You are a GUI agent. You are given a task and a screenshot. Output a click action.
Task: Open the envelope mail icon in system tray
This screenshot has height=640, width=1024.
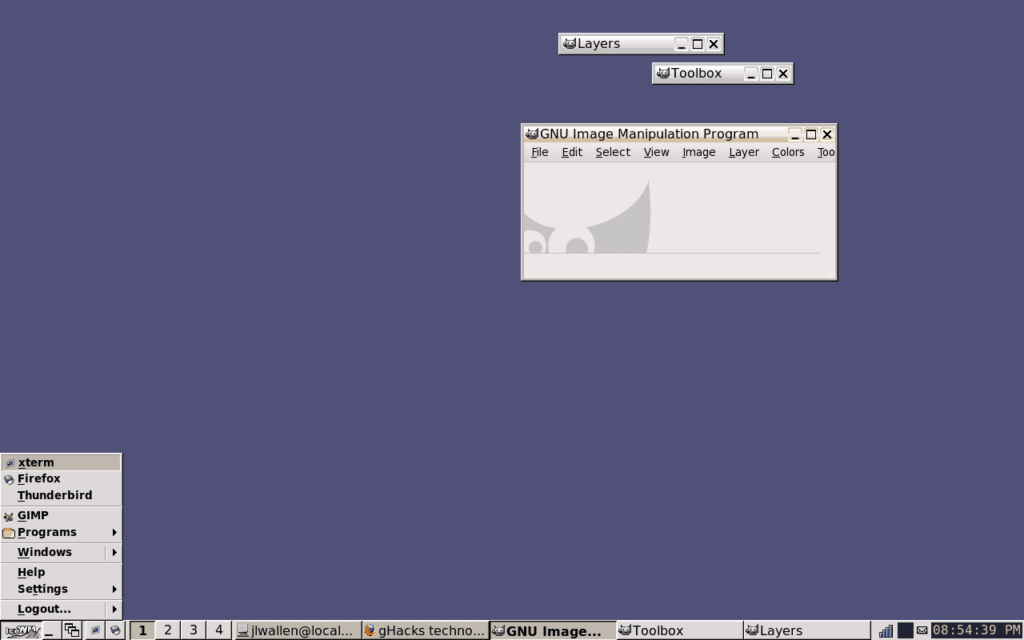(922, 630)
